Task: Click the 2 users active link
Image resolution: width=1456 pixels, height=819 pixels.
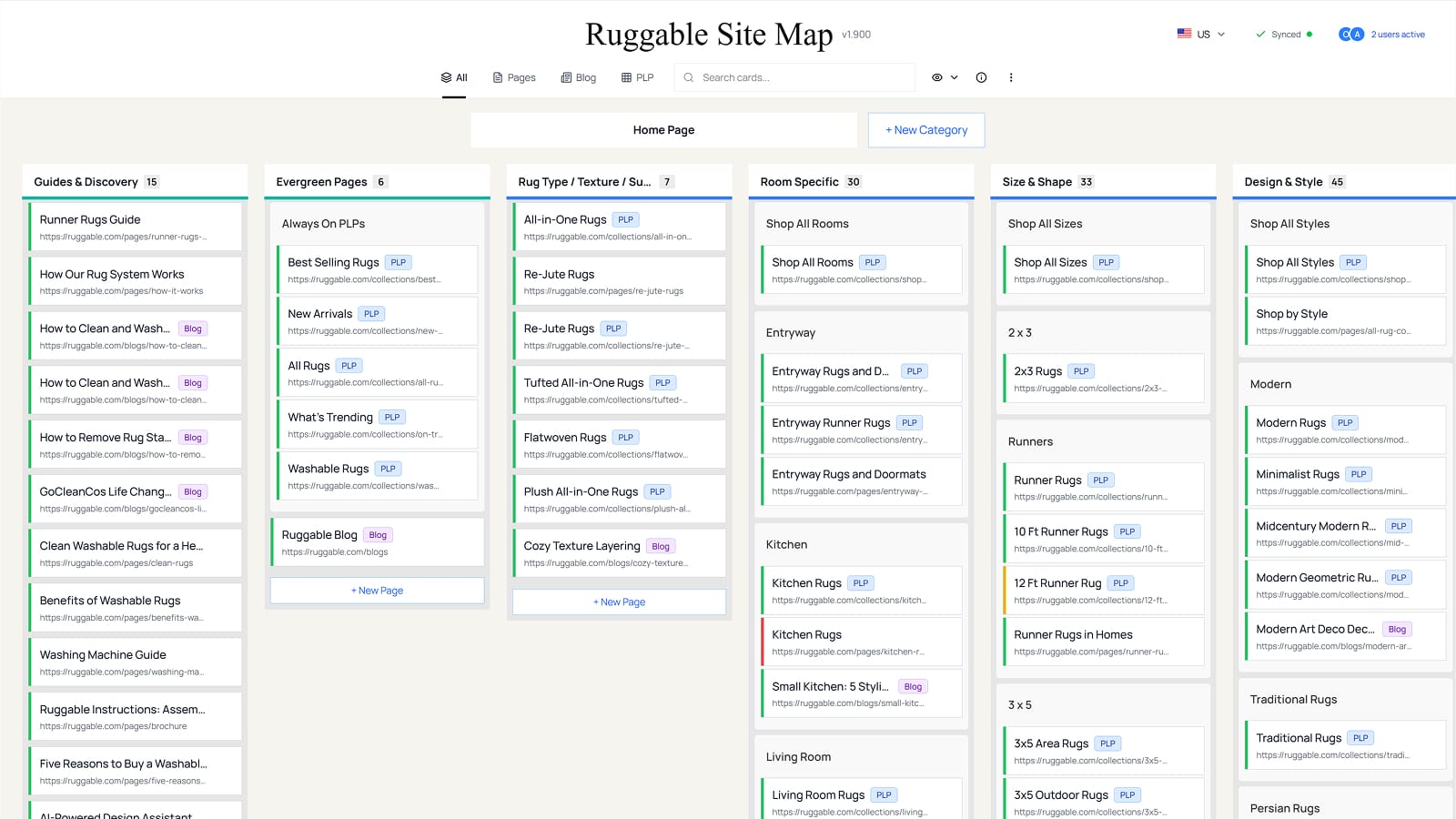Action: tap(1398, 35)
